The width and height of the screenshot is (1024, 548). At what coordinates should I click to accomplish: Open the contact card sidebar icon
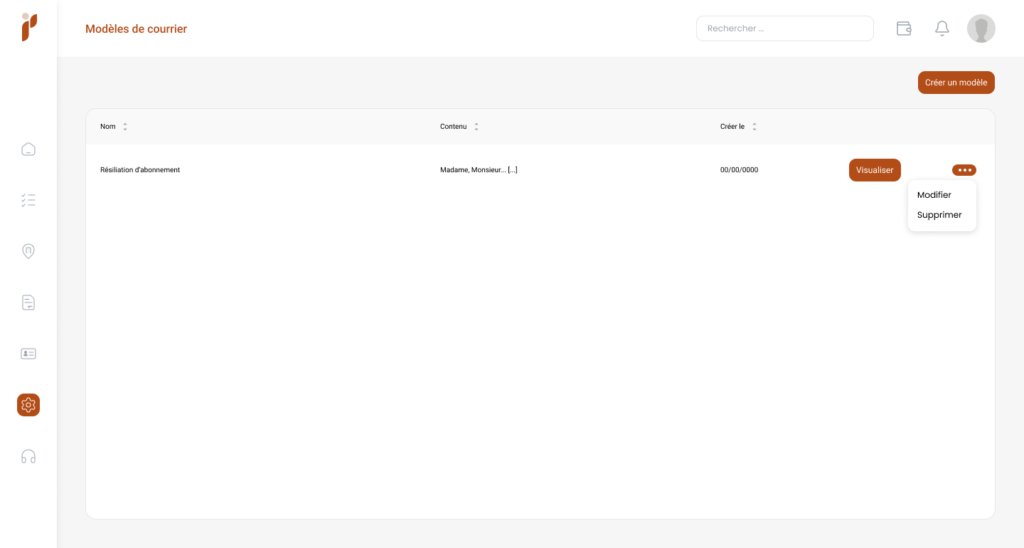28,354
